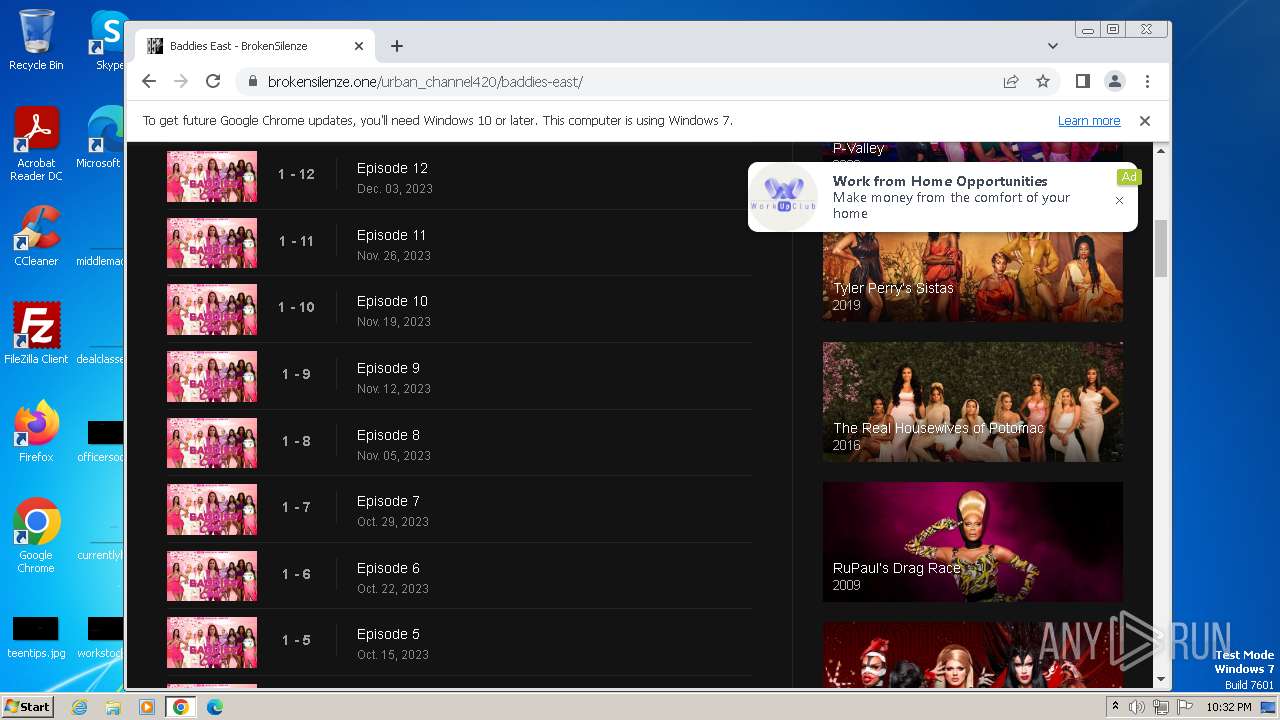This screenshot has height=720, width=1280.
Task: Launch Internet Explorer from the taskbar
Action: pyautogui.click(x=79, y=707)
